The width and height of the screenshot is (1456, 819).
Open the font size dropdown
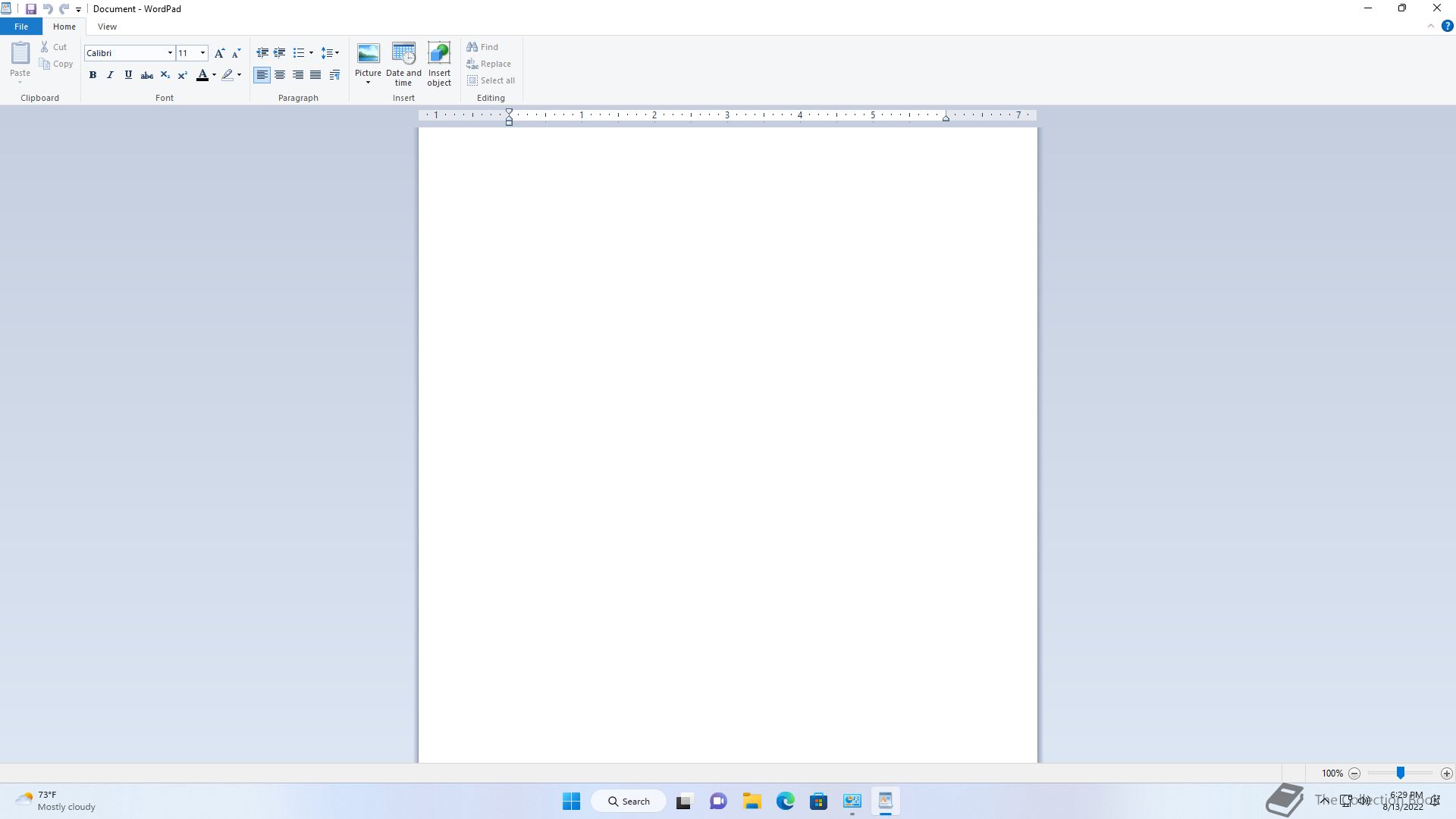tap(202, 53)
